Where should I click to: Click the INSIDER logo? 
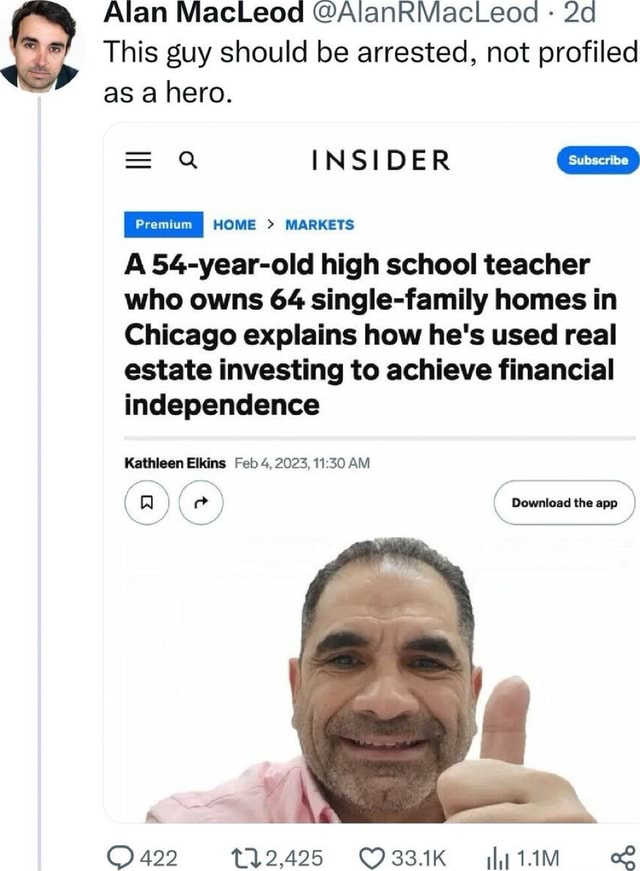381,160
